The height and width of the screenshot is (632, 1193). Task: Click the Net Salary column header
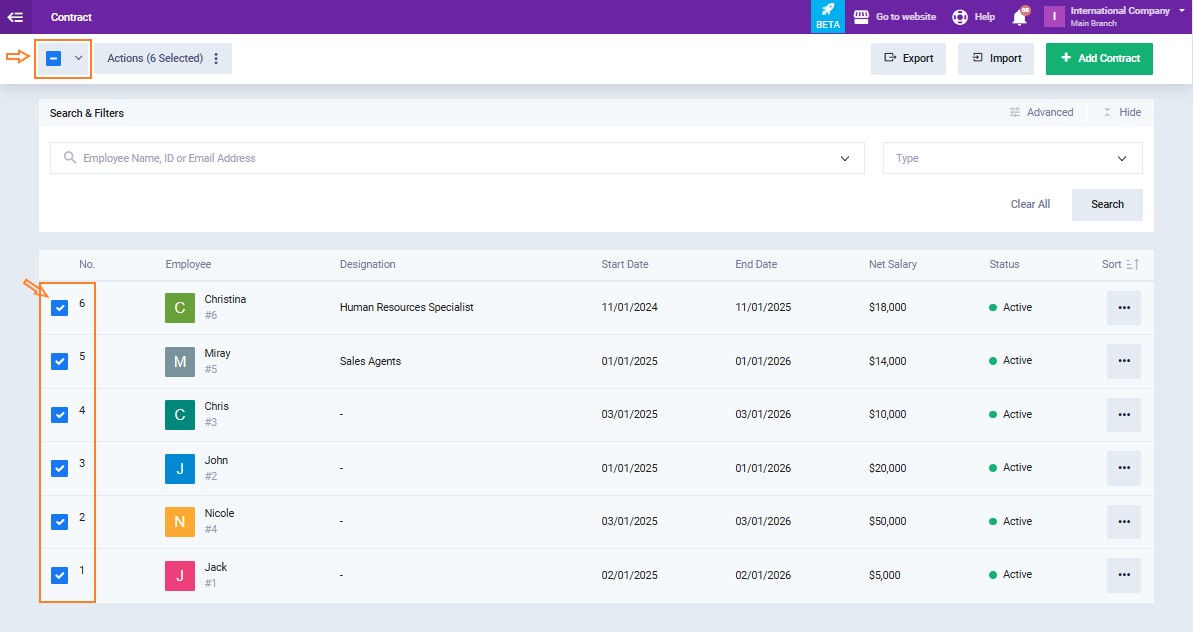892,265
